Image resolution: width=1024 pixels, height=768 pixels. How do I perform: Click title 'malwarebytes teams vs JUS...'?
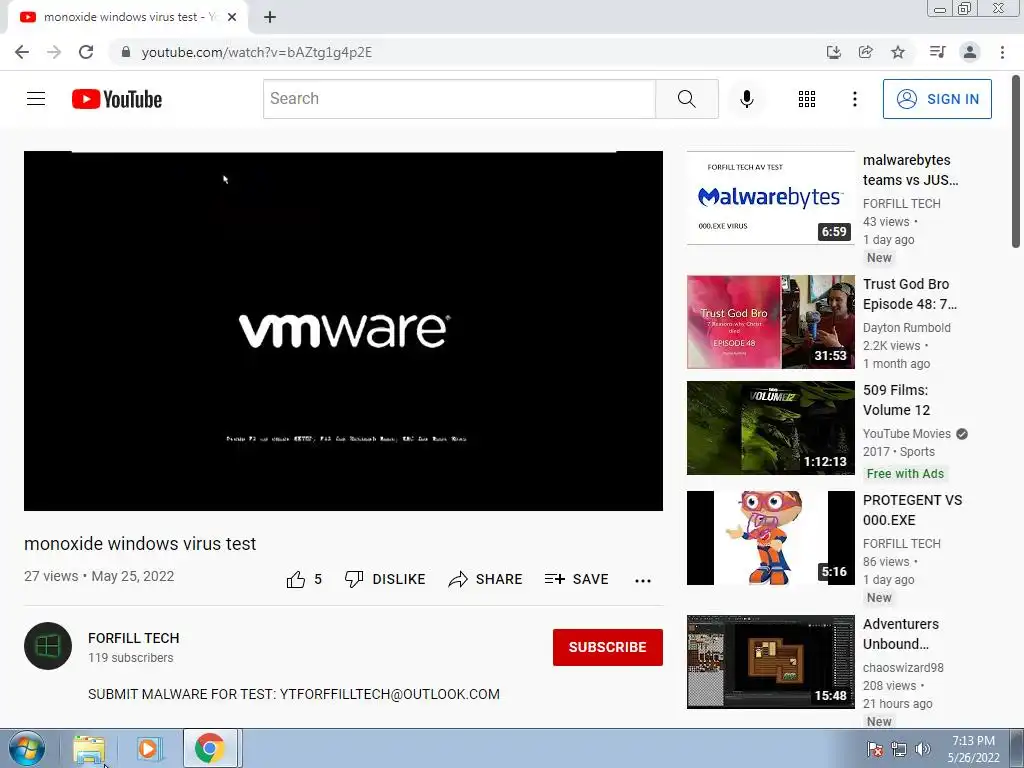tap(910, 170)
